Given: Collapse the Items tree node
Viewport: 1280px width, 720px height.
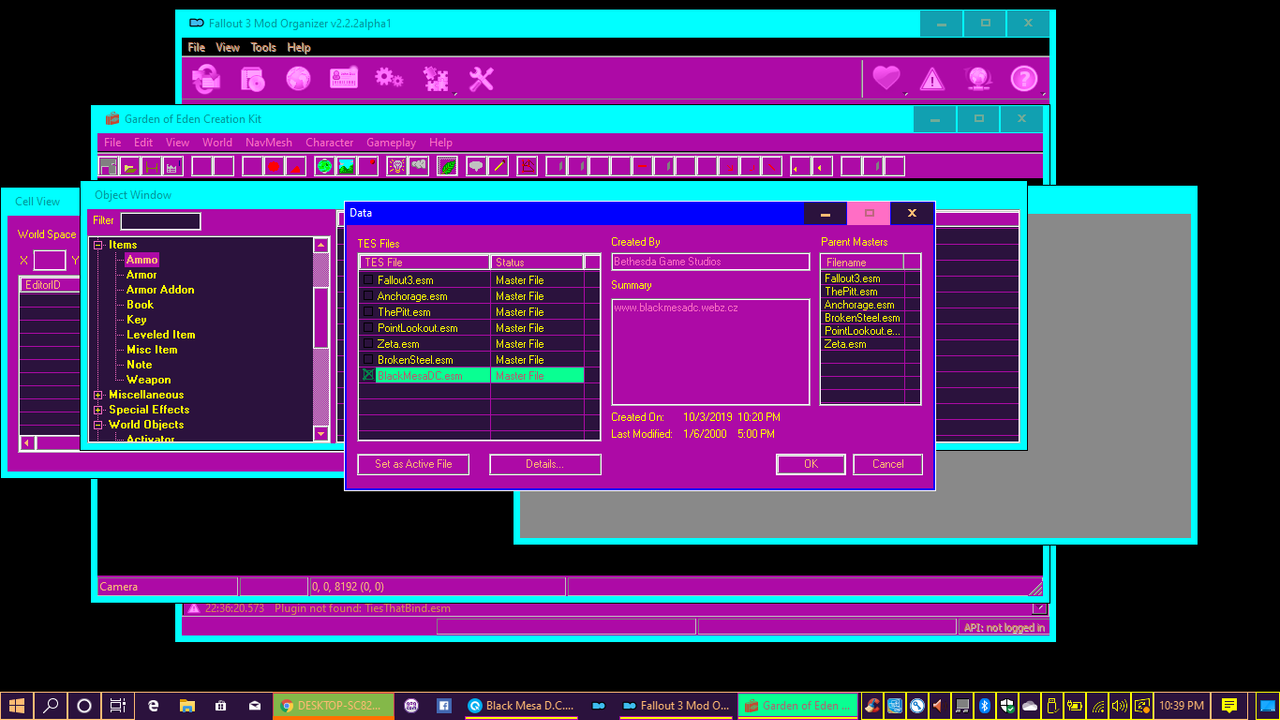Looking at the screenshot, I should [99, 245].
